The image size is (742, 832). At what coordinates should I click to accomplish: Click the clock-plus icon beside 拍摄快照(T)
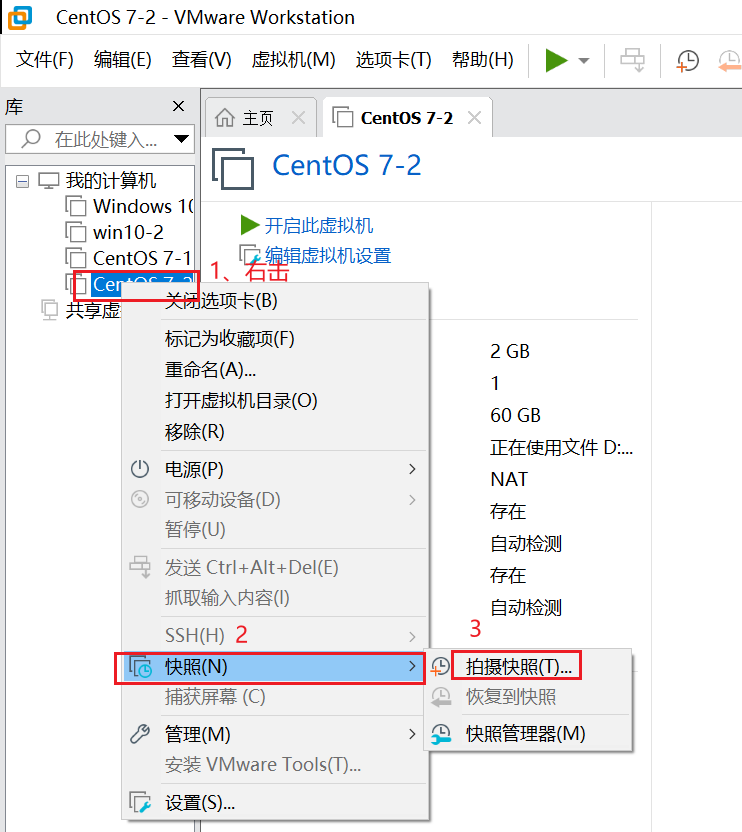[440, 667]
